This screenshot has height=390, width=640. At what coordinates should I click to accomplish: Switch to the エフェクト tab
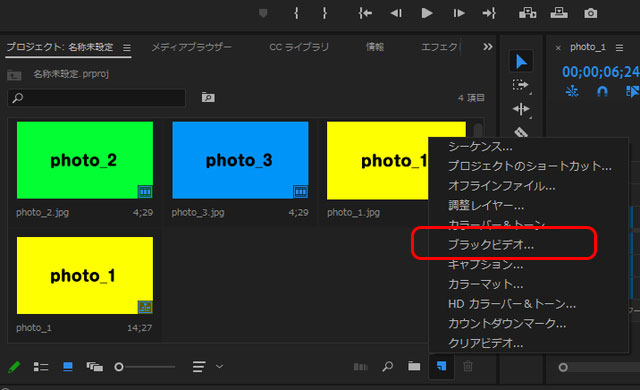pyautogui.click(x=440, y=47)
